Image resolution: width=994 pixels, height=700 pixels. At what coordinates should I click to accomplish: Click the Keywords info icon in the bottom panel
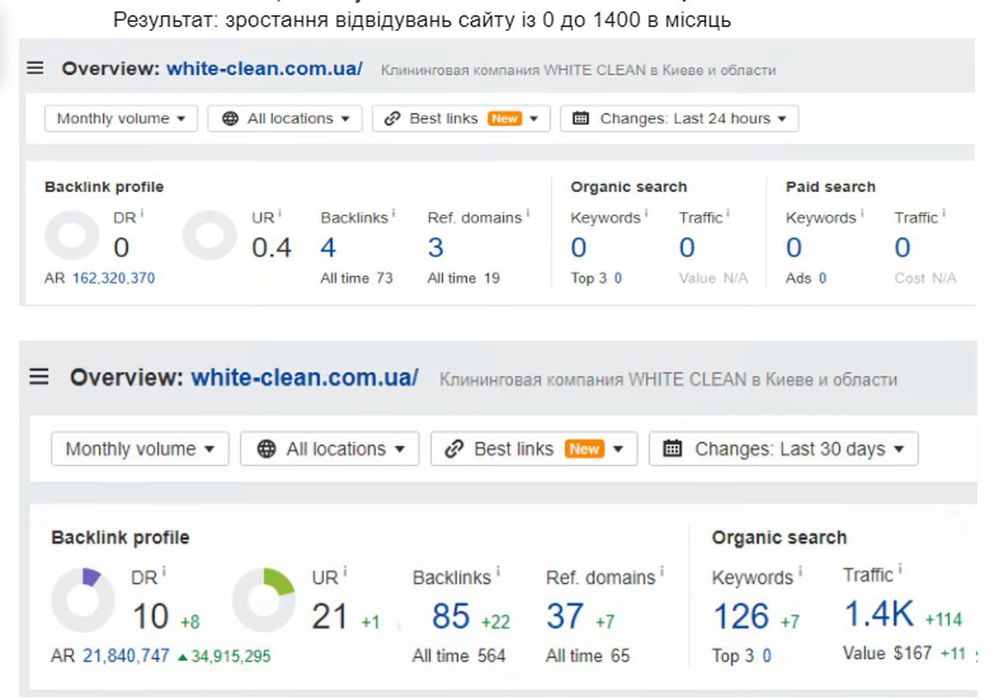point(800,573)
